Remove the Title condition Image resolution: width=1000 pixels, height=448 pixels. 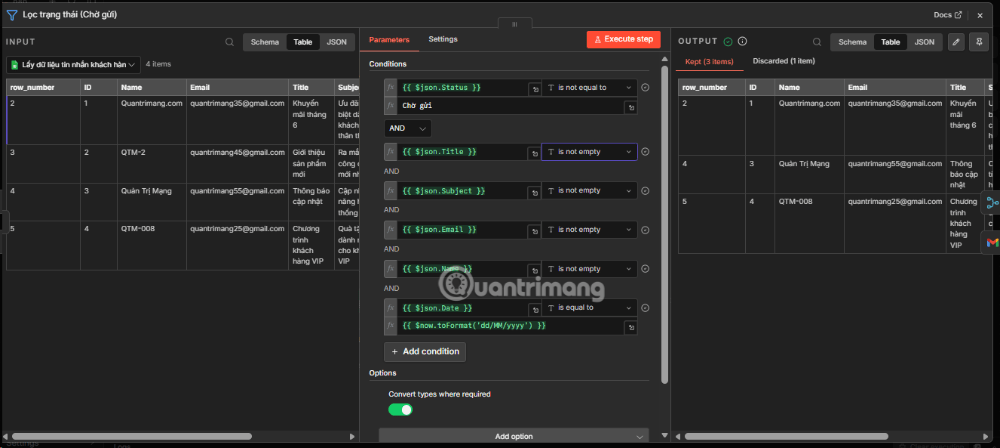click(x=645, y=152)
